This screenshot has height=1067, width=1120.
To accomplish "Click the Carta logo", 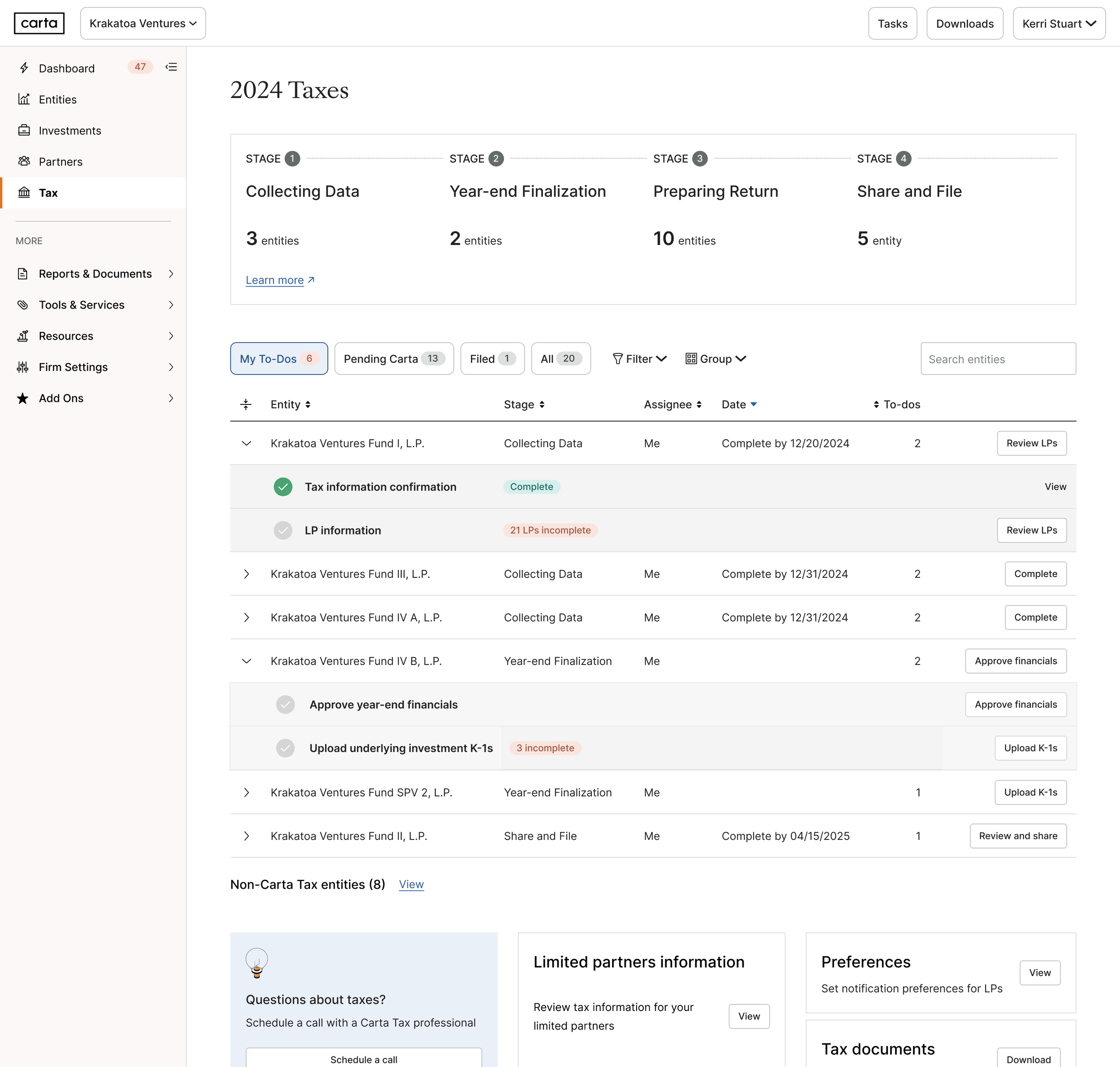I will [39, 23].
